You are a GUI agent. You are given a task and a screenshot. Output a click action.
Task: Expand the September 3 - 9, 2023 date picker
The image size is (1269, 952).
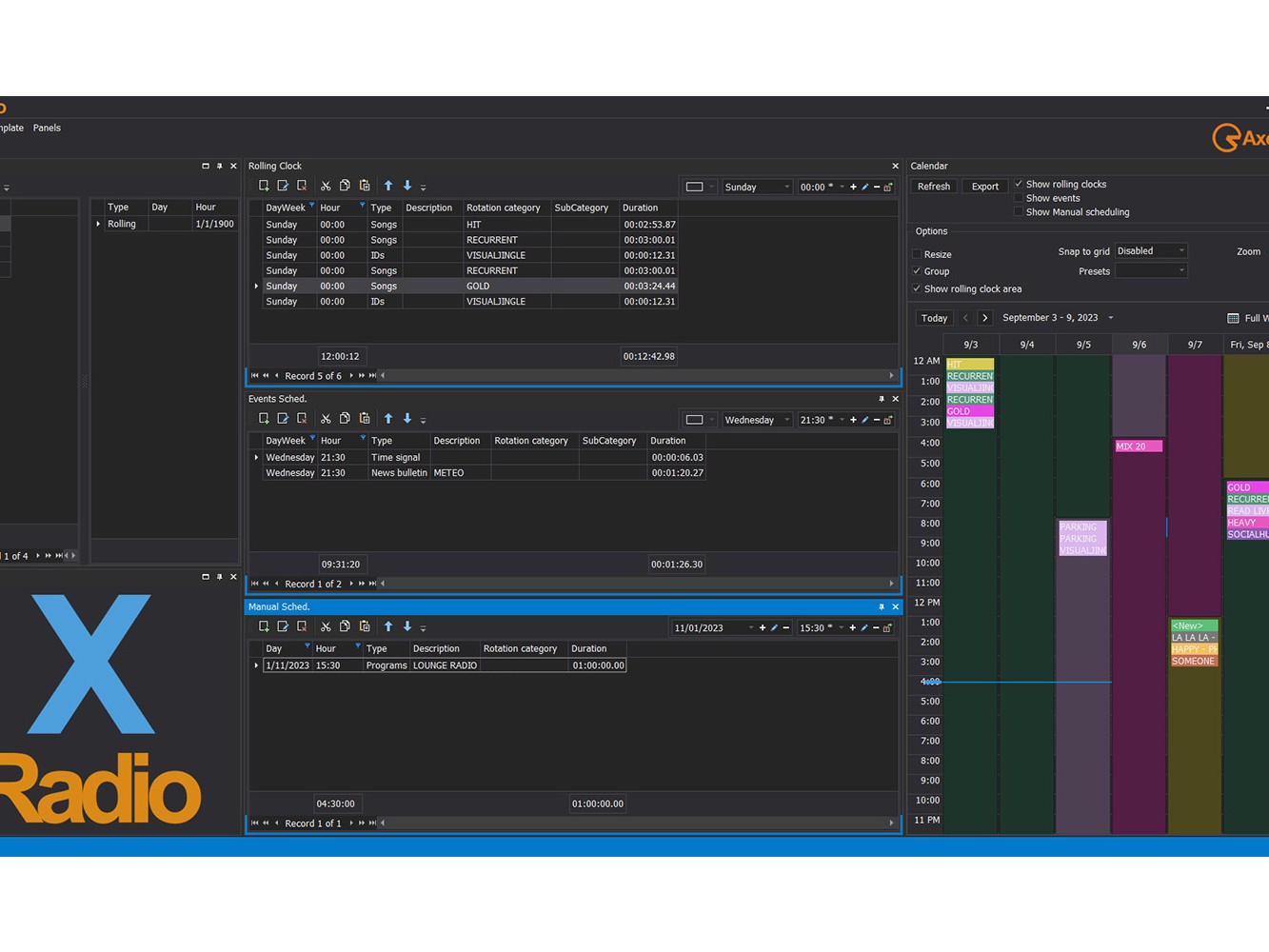(x=1110, y=318)
